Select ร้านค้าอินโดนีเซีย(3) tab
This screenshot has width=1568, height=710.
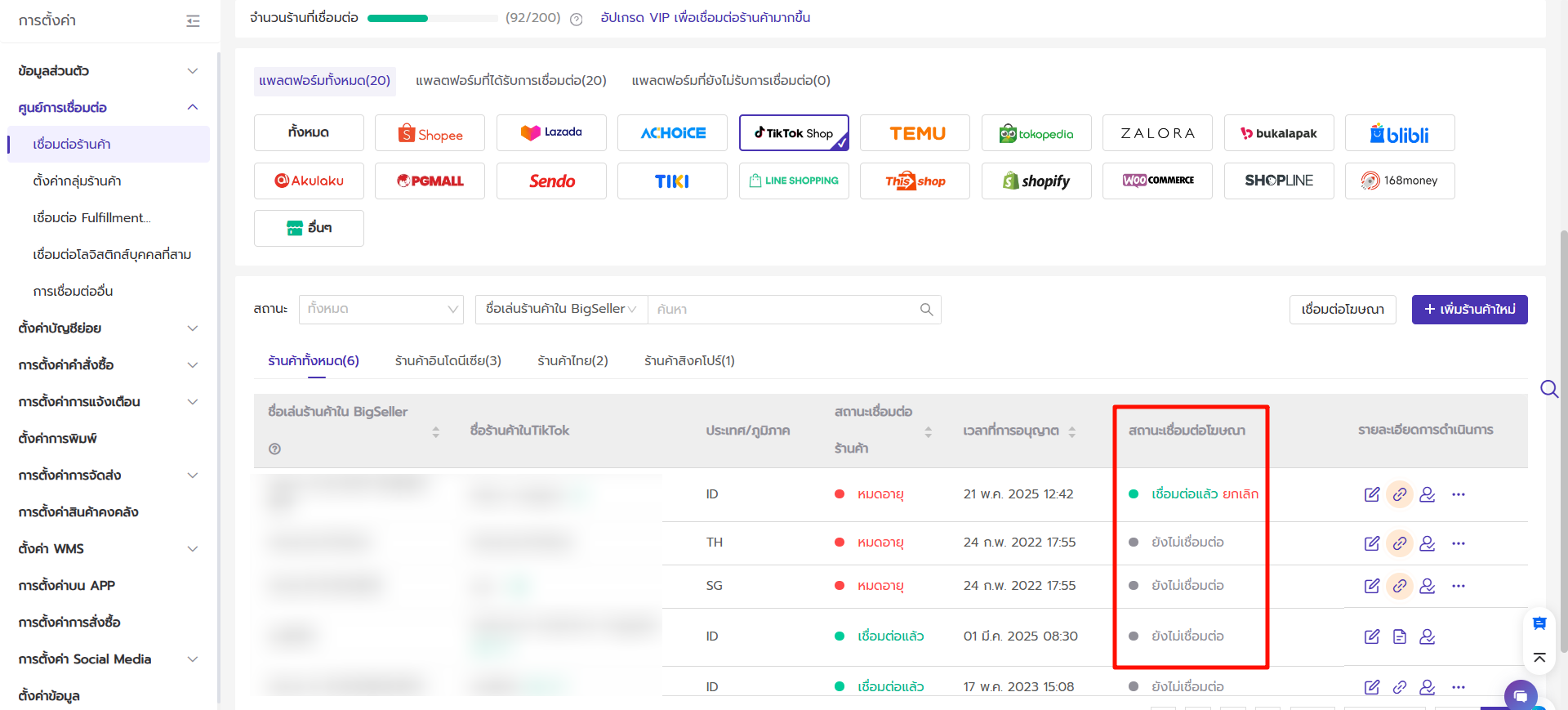click(x=448, y=361)
